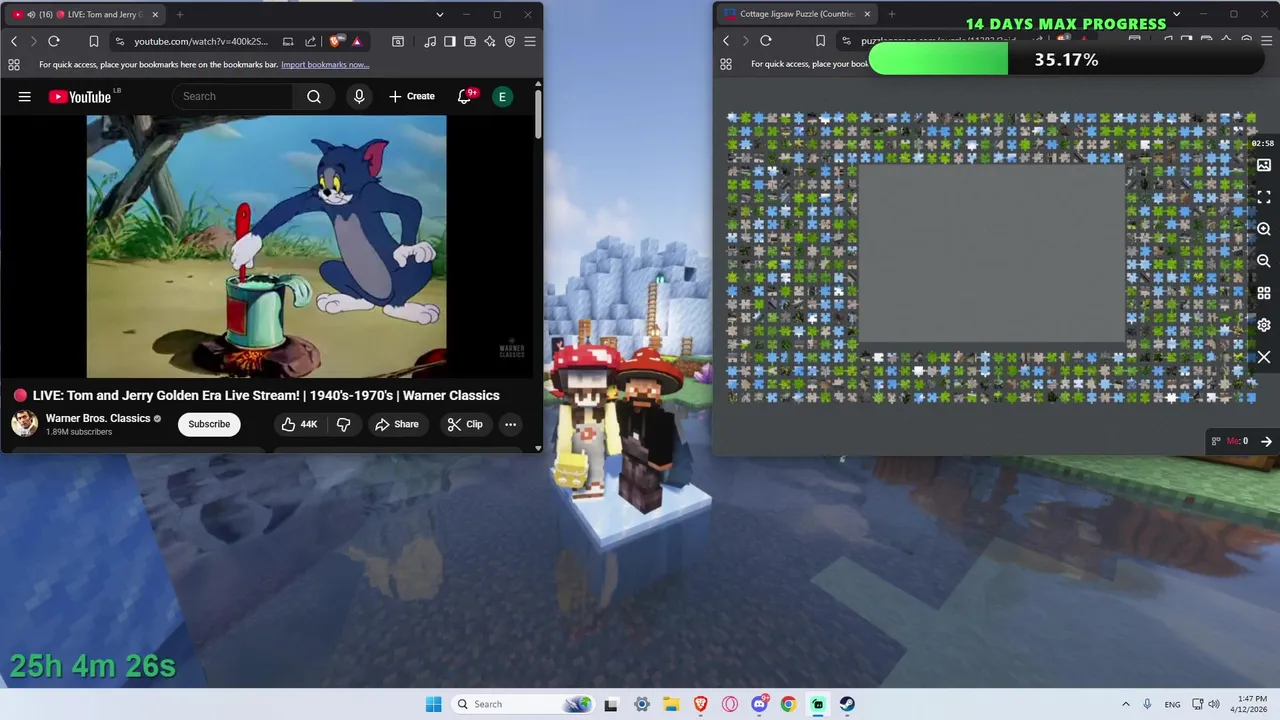Show hidden system tray icons
This screenshot has height=720, width=1280.
click(1125, 704)
